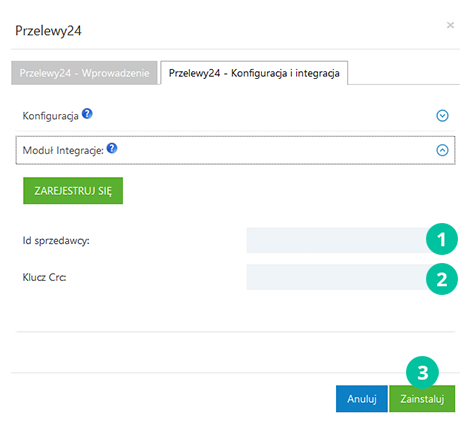Click the Konfiguracja section header text
This screenshot has width=471, height=428.
pos(50,116)
